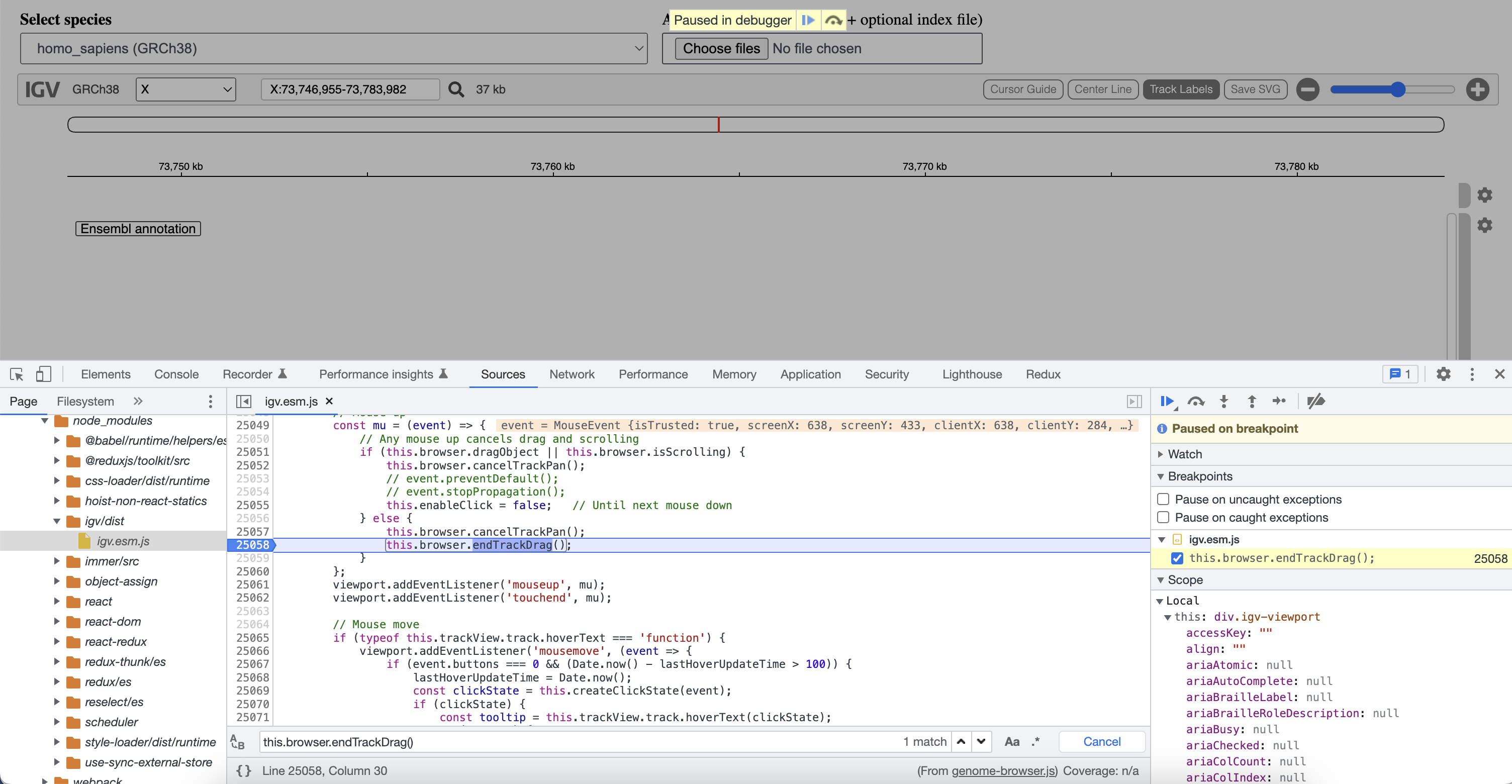Step out of current function
The image size is (1512, 784).
[1252, 402]
